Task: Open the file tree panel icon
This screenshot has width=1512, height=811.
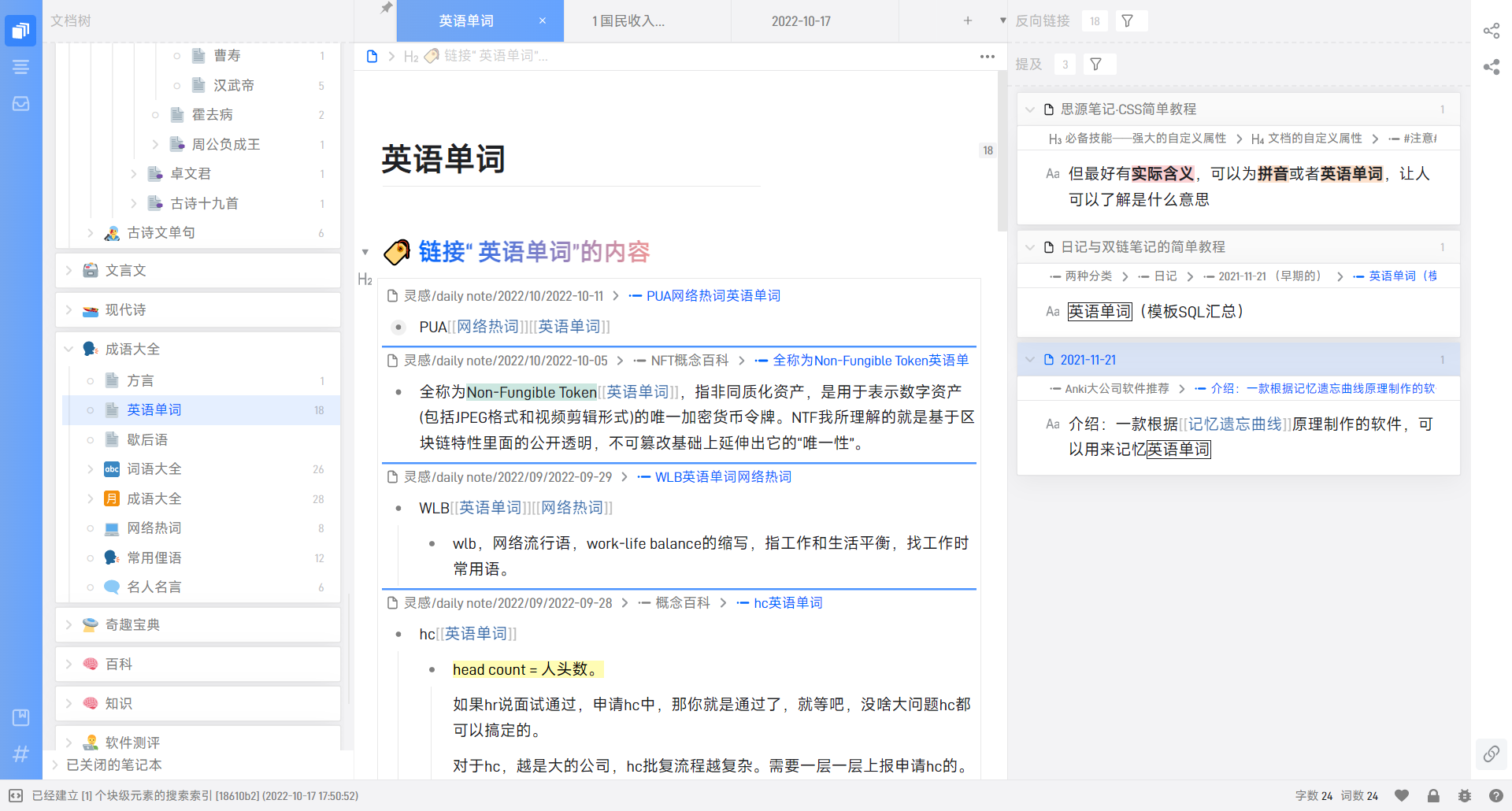Action: [21, 31]
